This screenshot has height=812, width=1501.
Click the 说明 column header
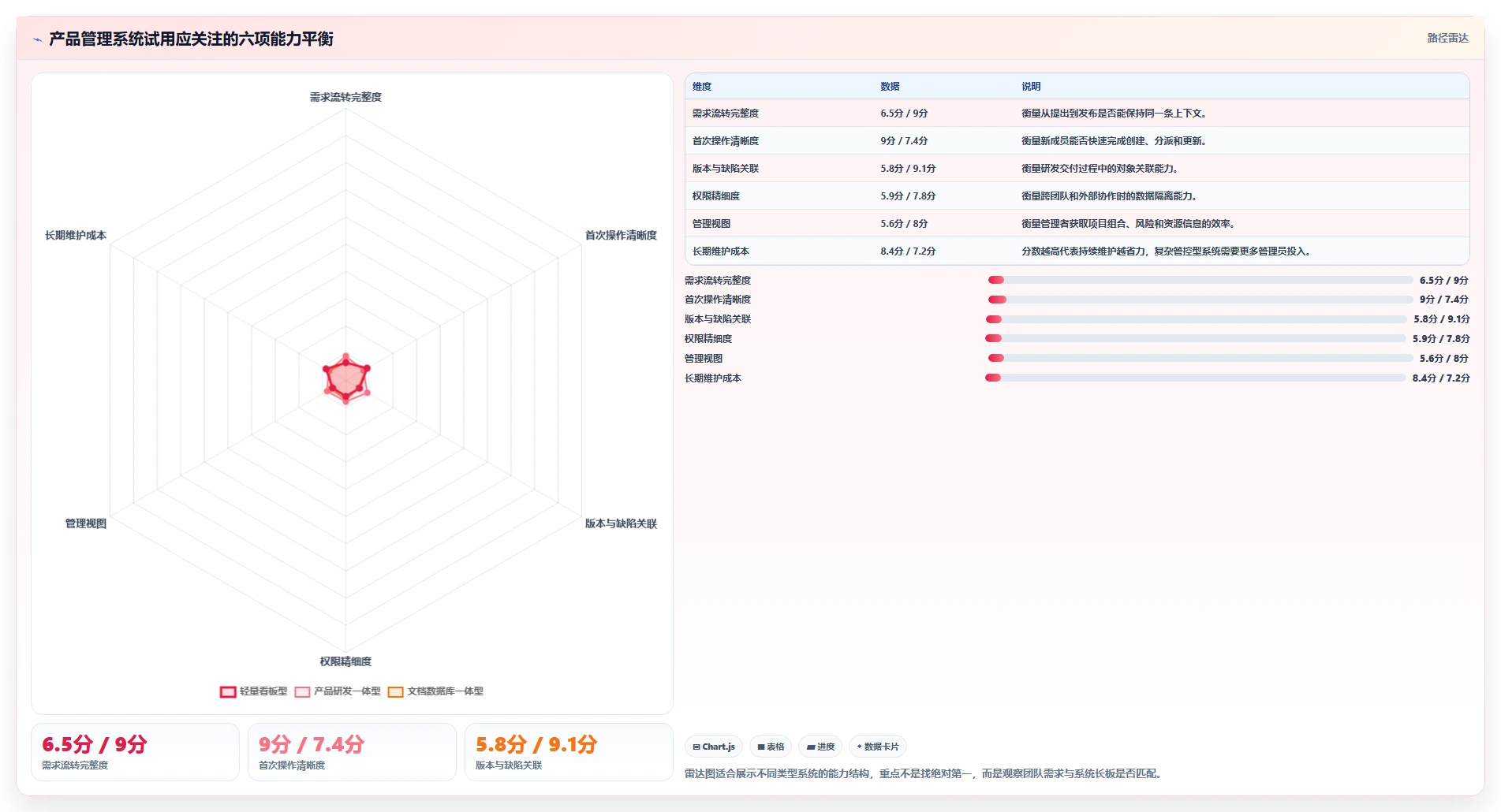pos(1031,87)
